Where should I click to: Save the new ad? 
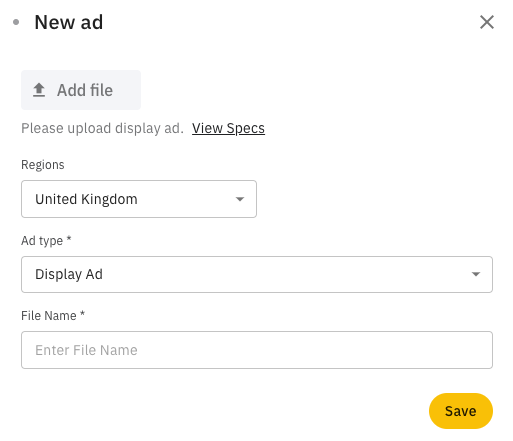tap(461, 411)
